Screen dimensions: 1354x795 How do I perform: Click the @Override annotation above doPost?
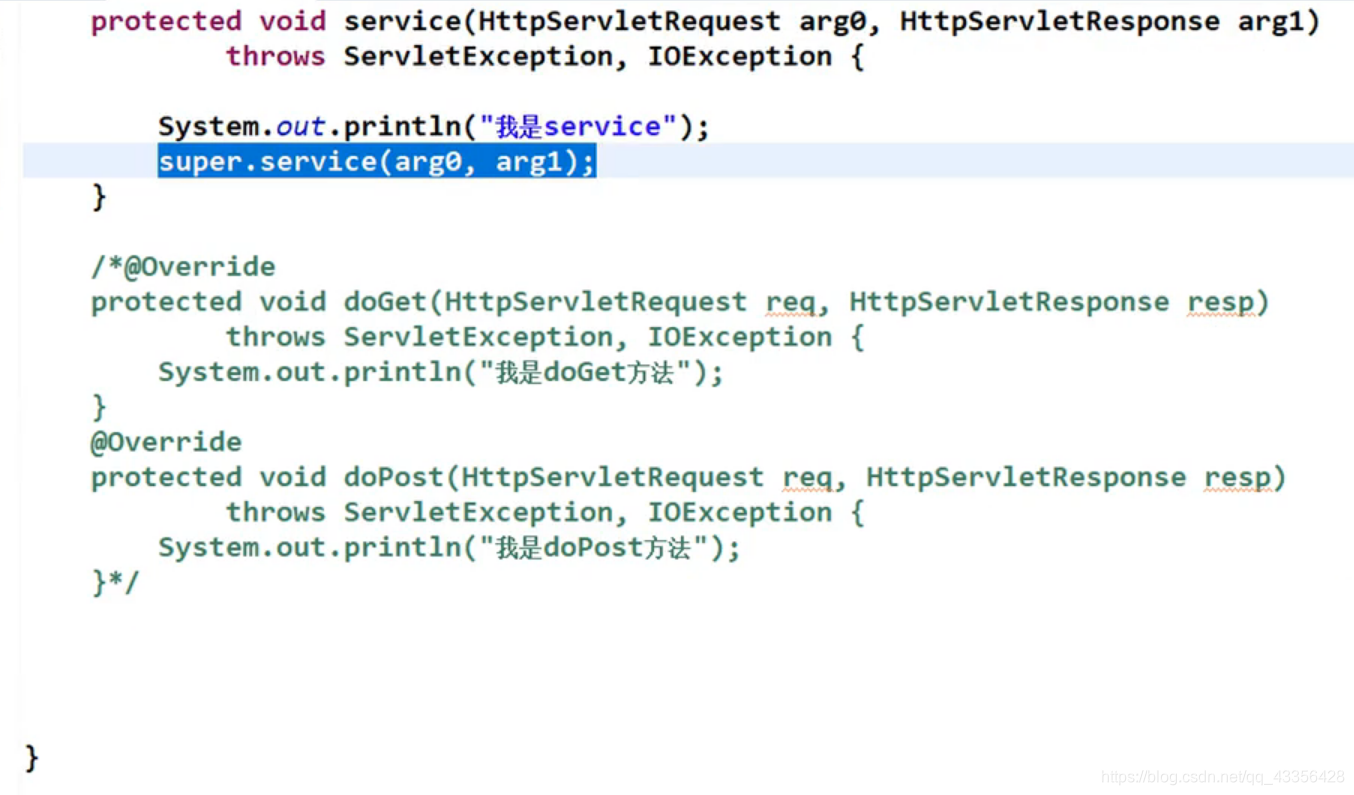[166, 442]
